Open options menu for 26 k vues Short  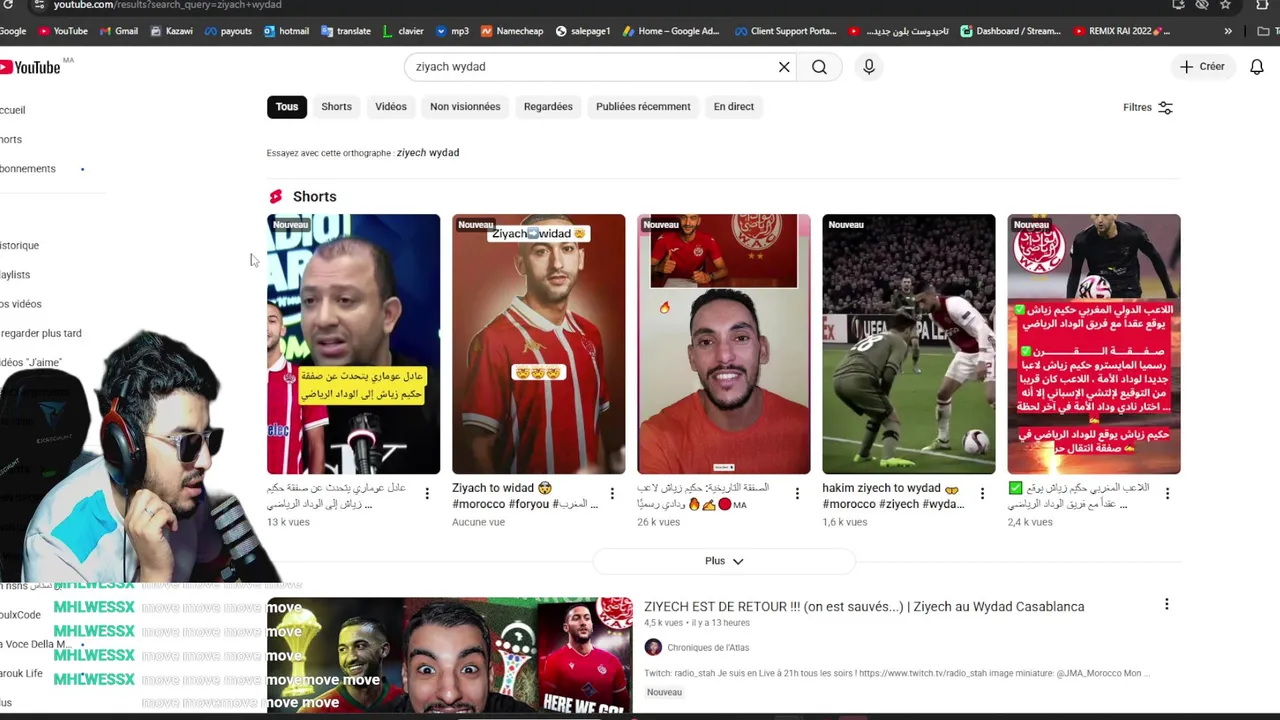pos(797,493)
